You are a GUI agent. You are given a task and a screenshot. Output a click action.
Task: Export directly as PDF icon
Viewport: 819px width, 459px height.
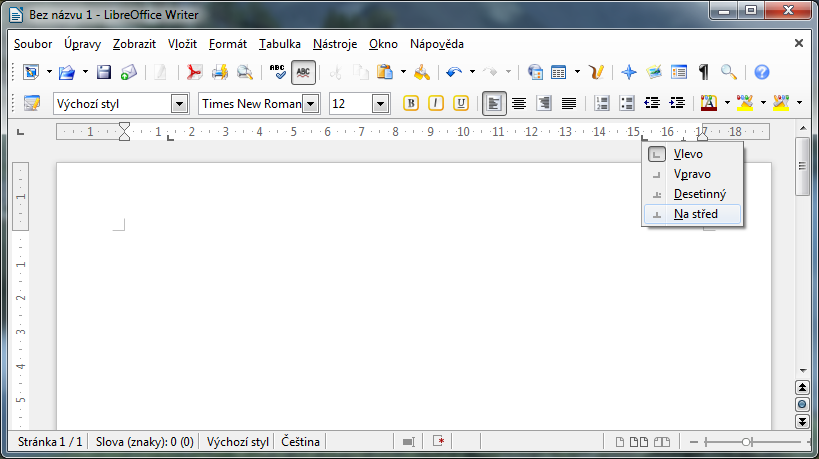point(194,72)
